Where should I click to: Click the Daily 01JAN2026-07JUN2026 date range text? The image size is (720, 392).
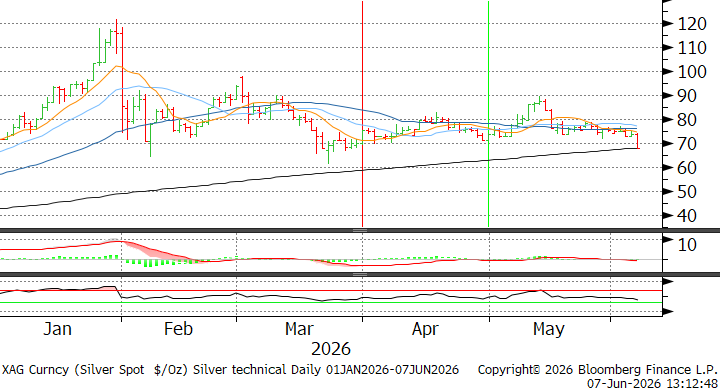pyautogui.click(x=374, y=370)
